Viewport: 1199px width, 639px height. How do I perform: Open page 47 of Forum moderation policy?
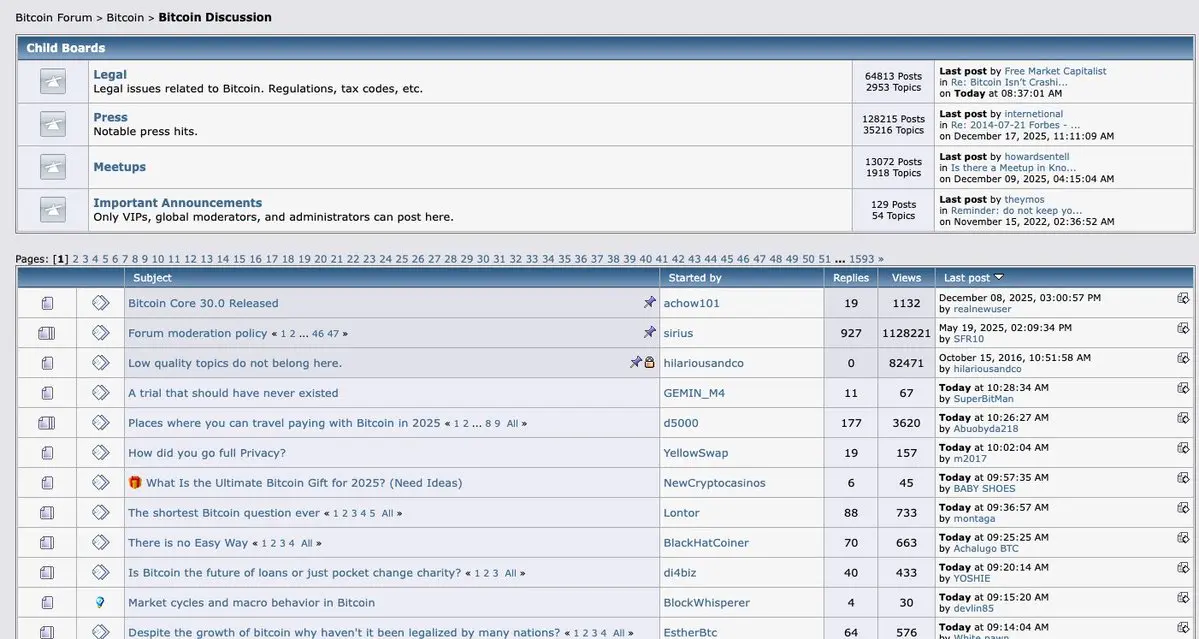click(x=333, y=334)
